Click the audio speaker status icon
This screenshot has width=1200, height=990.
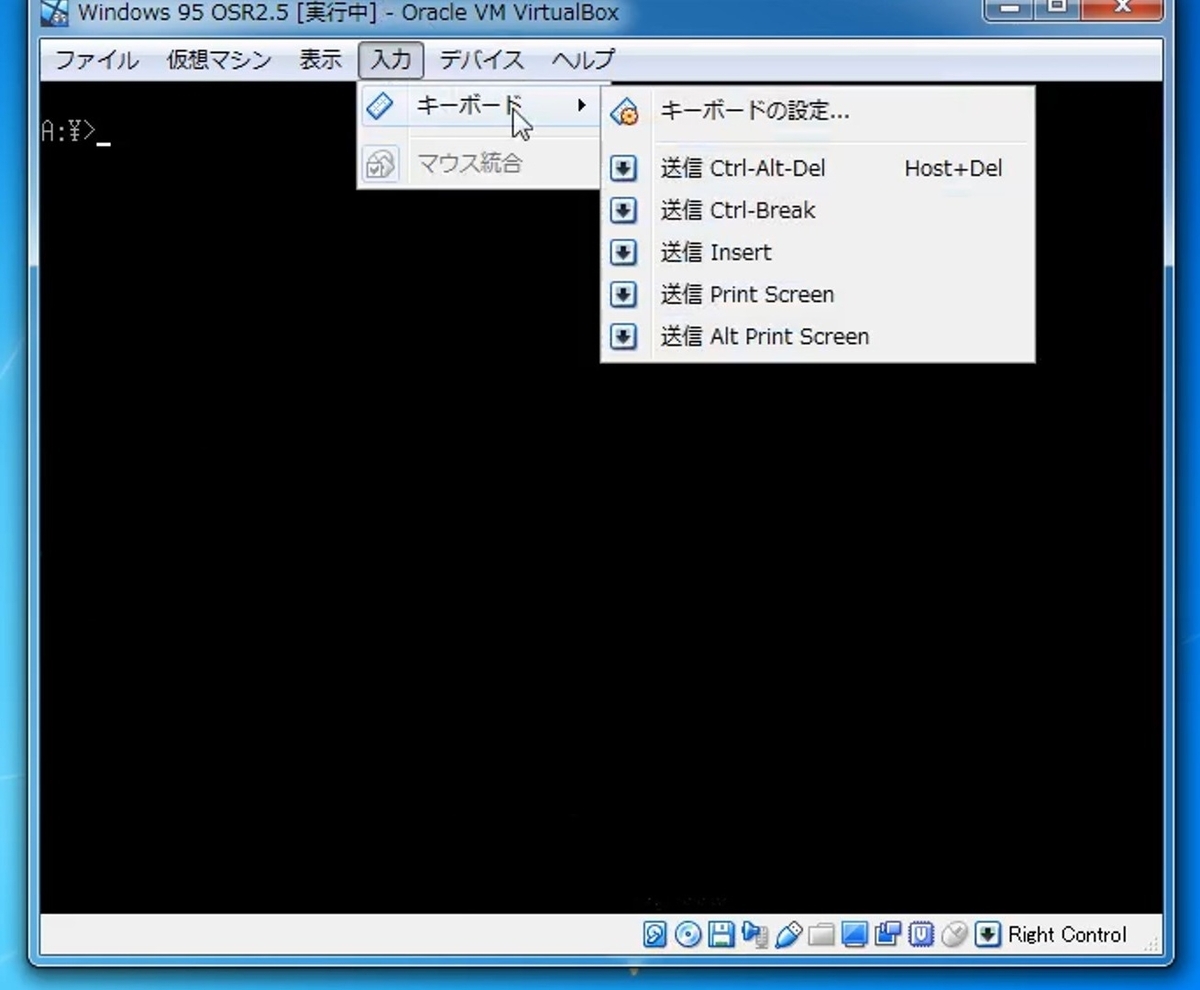(x=755, y=935)
